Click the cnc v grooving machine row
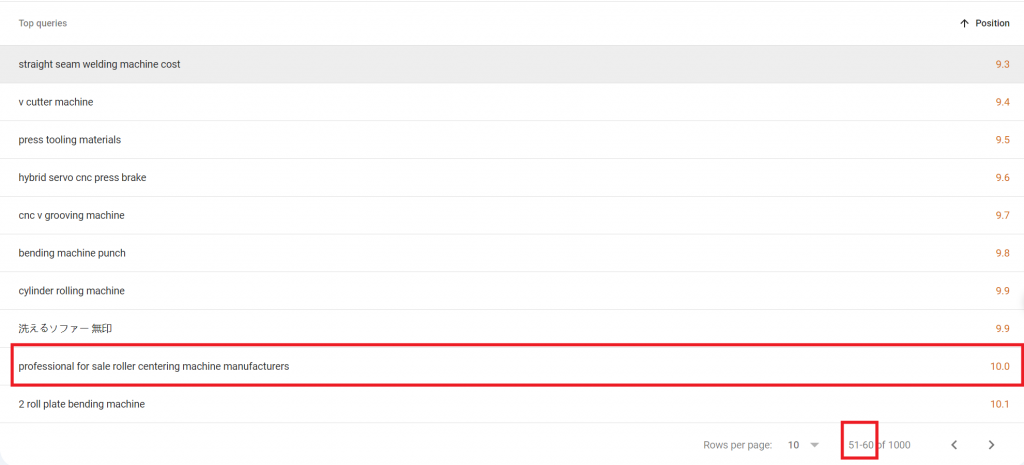1024x465 pixels. coord(512,216)
